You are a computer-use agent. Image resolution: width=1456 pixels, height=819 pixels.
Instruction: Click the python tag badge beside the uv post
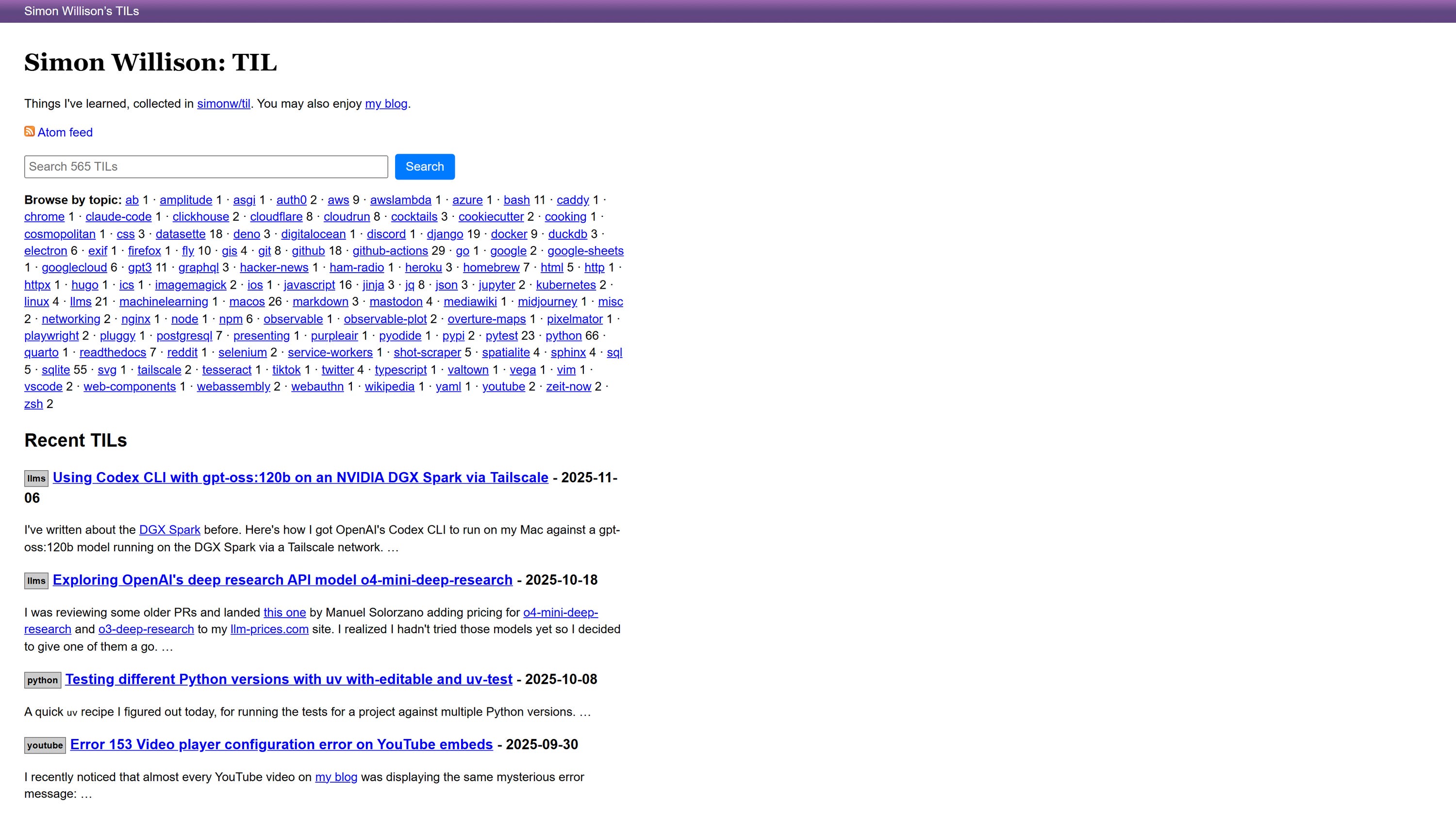click(x=42, y=680)
